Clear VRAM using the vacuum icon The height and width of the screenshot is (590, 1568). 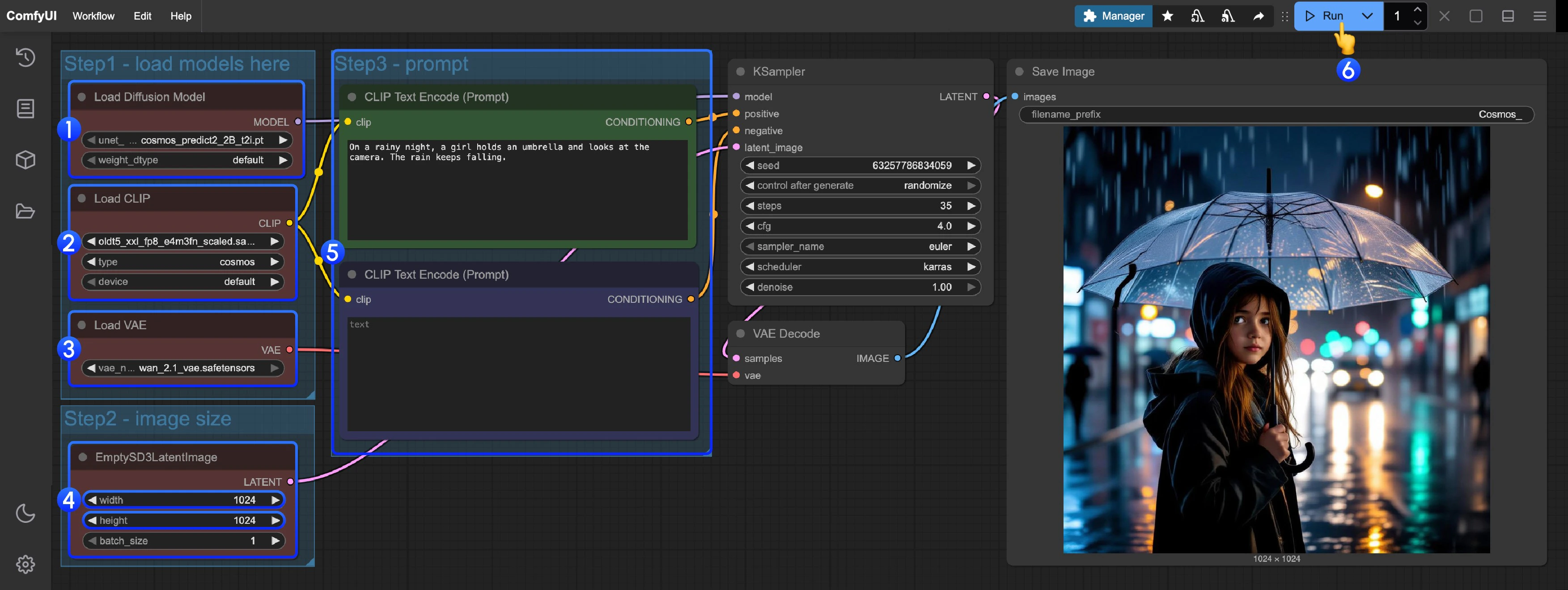tap(1228, 17)
